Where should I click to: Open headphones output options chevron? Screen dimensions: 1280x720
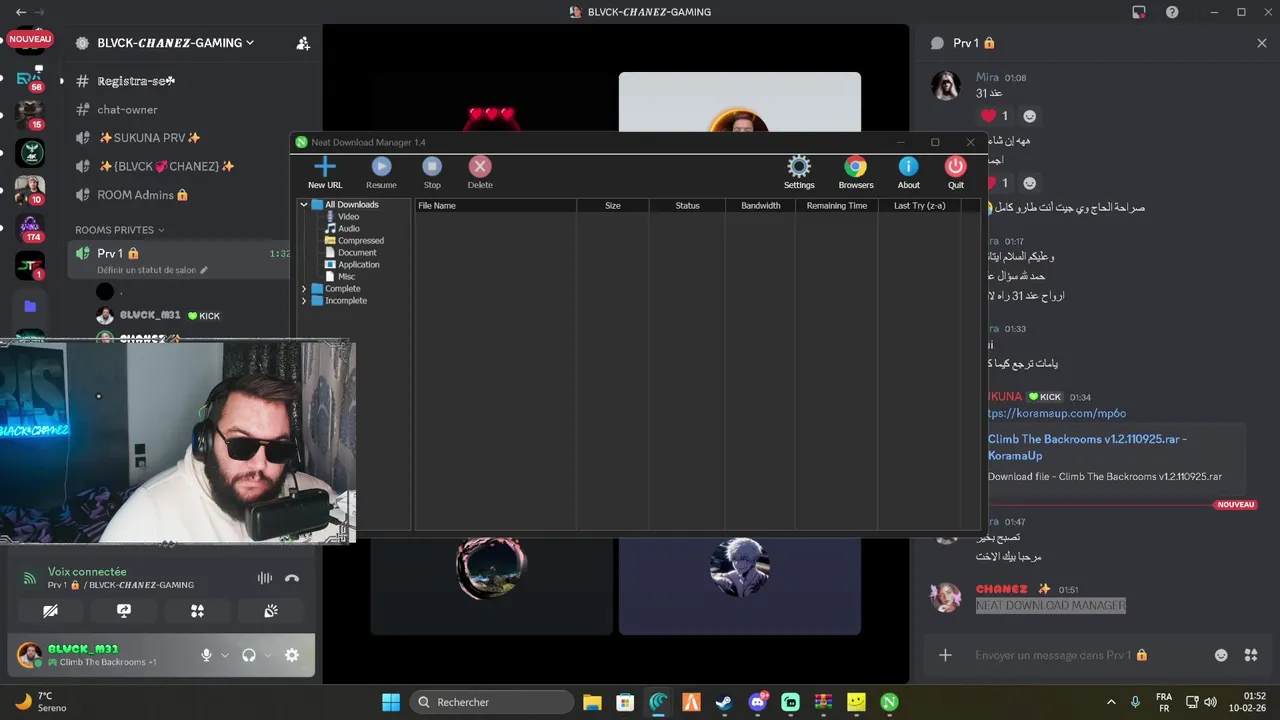(x=268, y=655)
